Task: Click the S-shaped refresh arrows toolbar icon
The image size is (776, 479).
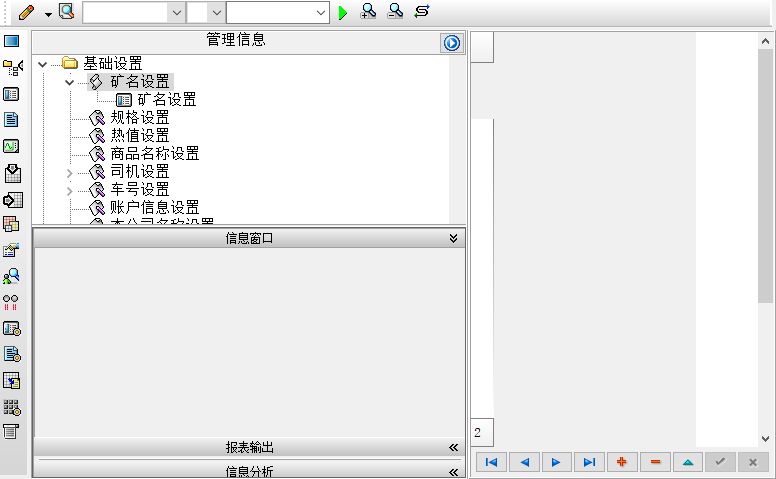Action: click(422, 11)
